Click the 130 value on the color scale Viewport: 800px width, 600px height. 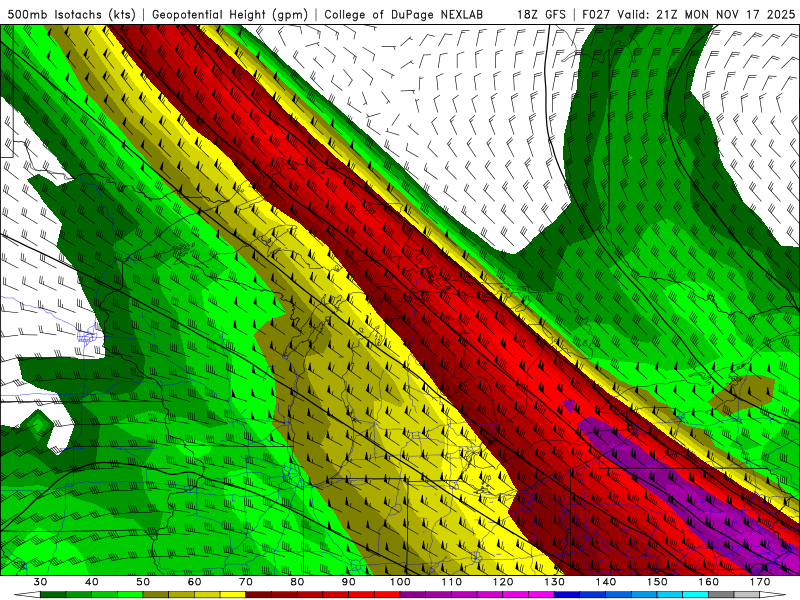[x=555, y=582]
